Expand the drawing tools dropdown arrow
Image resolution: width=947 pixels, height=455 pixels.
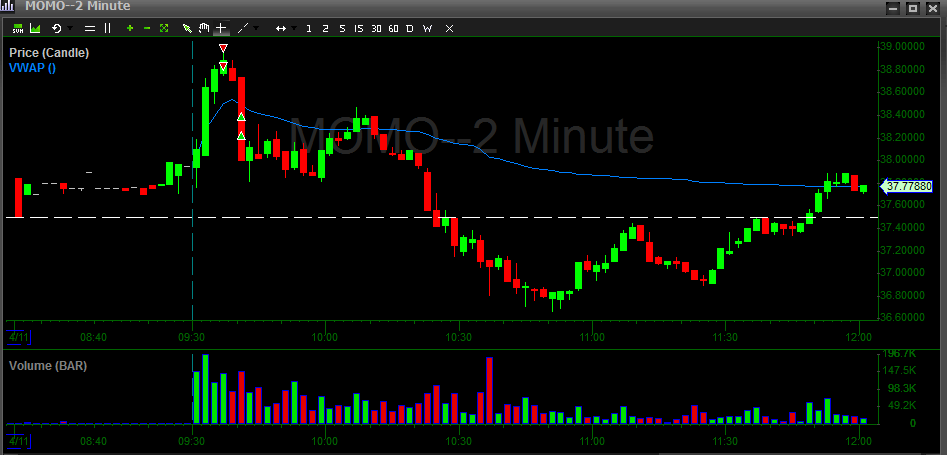[x=256, y=28]
